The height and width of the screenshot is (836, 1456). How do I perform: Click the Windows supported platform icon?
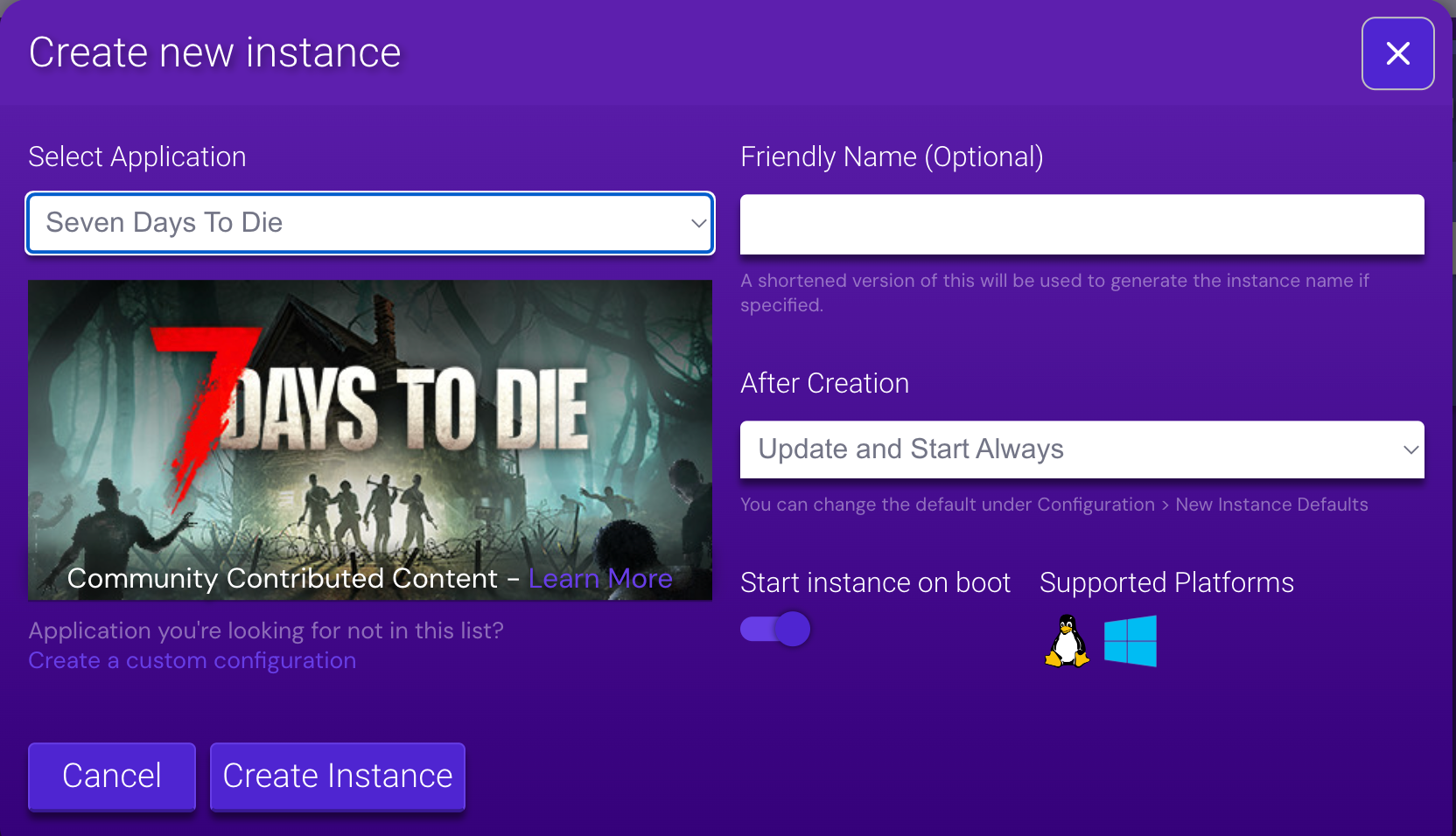(x=1130, y=640)
